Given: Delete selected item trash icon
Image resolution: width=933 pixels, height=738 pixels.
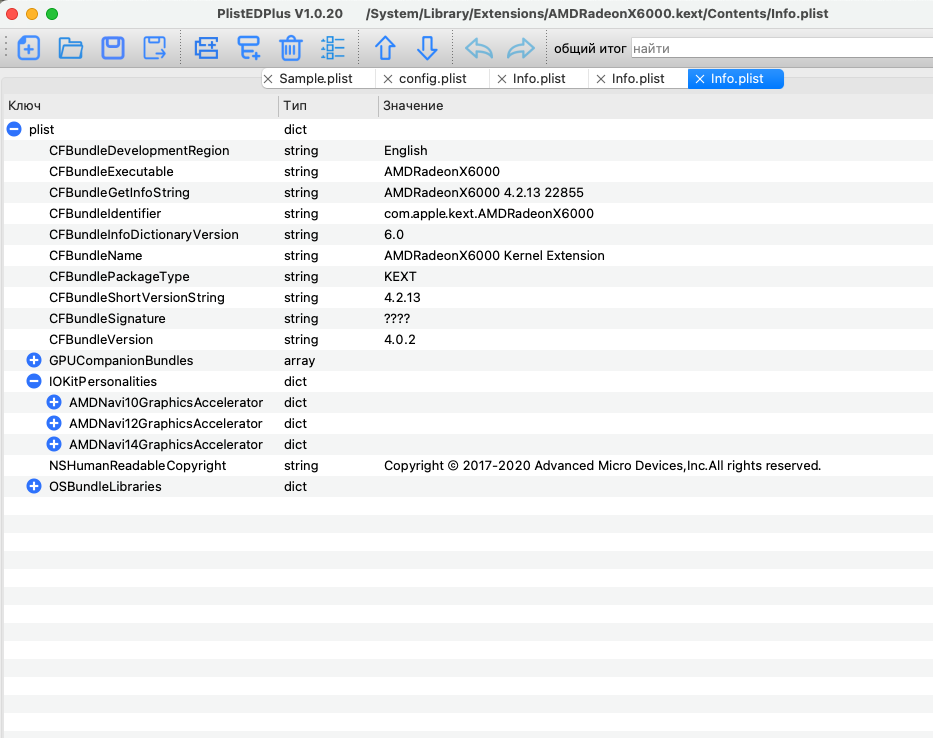Looking at the screenshot, I should [291, 48].
